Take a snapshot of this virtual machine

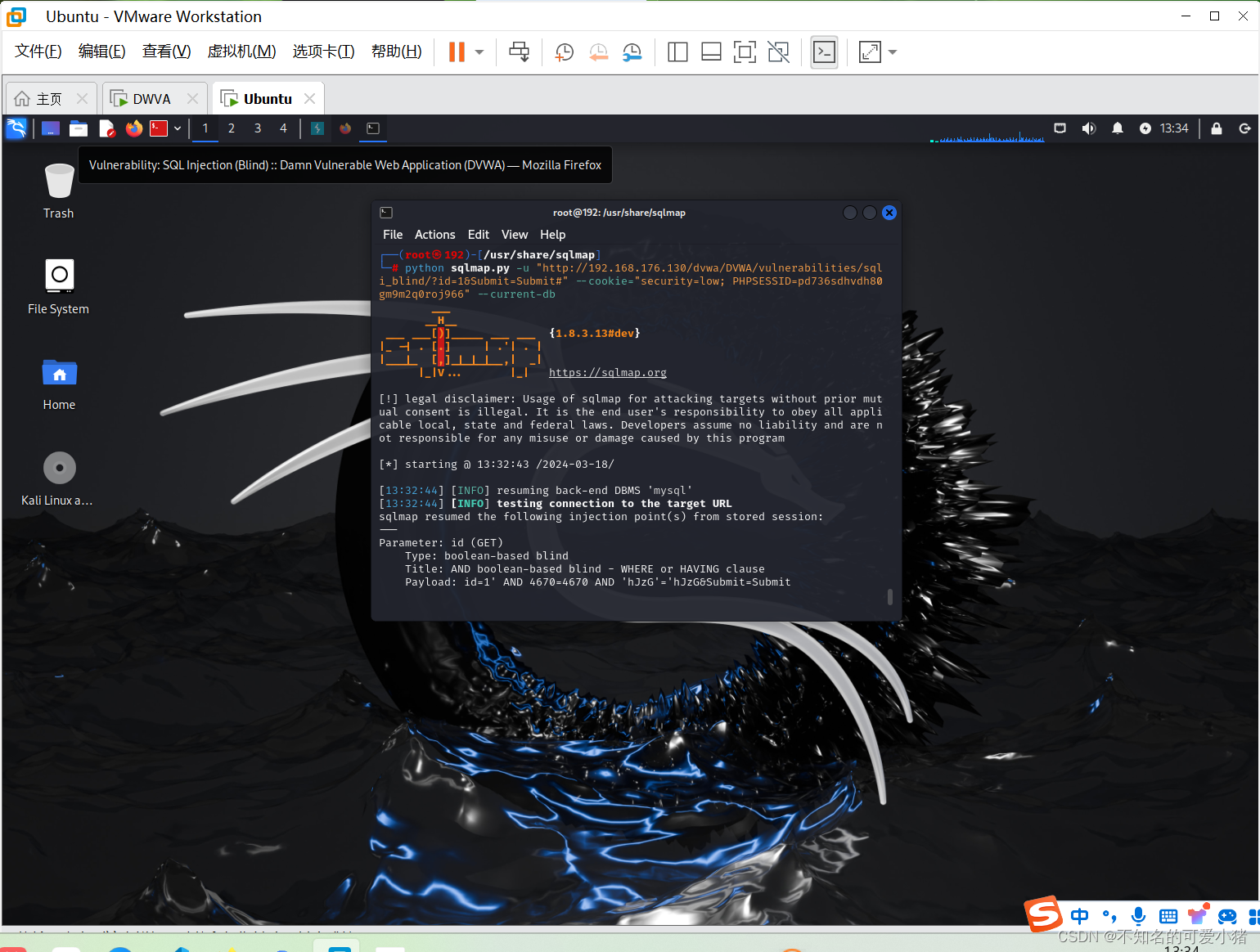[565, 52]
